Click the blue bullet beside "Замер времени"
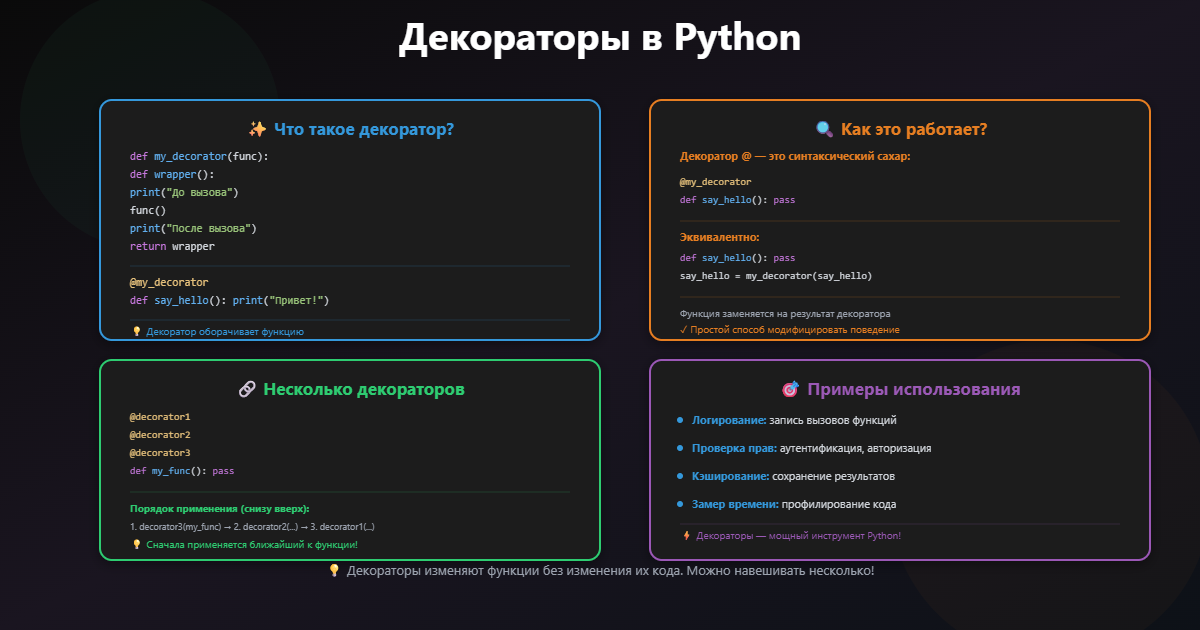Image resolution: width=1200 pixels, height=630 pixels. tap(680, 504)
